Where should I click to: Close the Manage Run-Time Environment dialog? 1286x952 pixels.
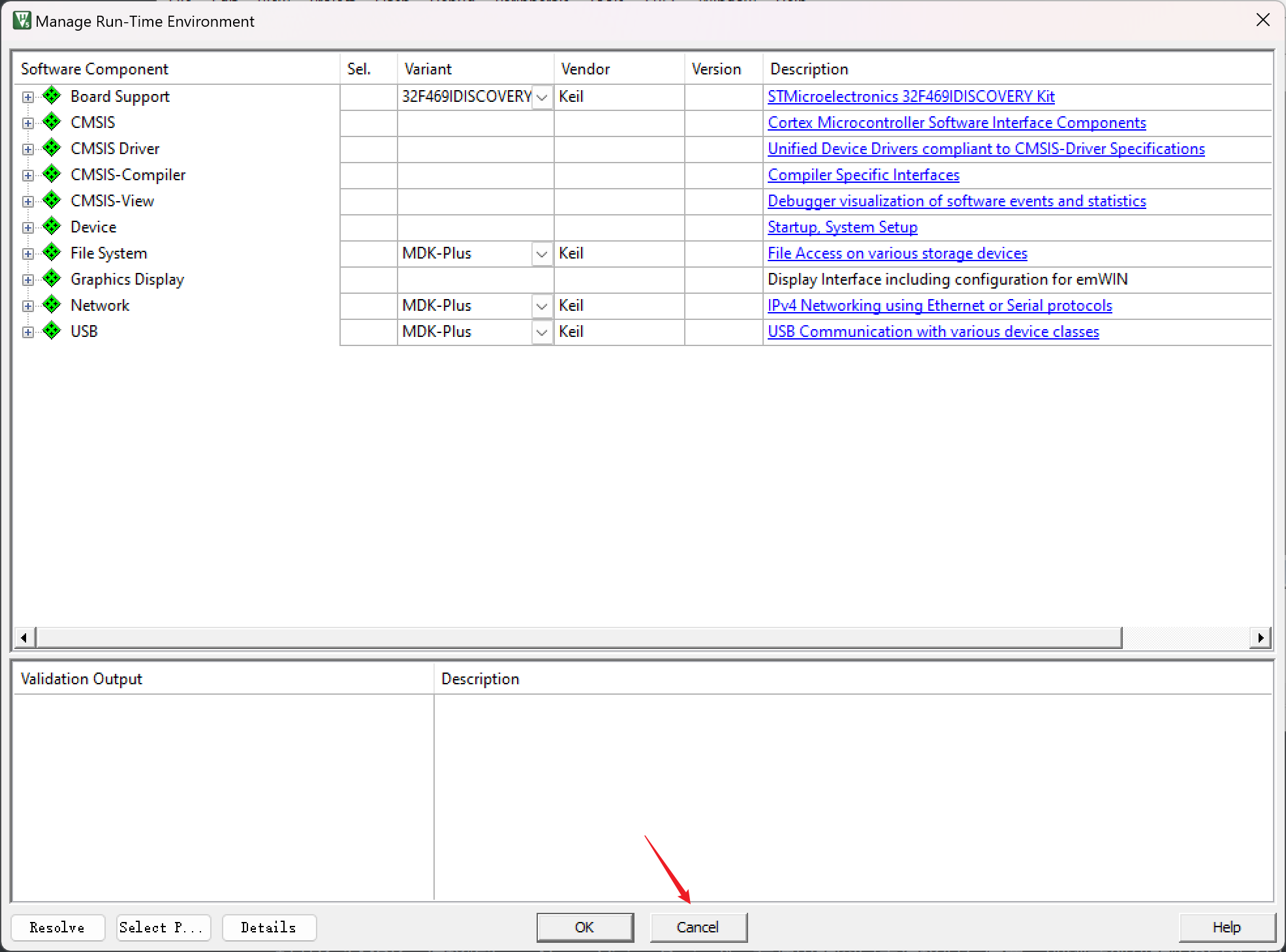(1263, 20)
